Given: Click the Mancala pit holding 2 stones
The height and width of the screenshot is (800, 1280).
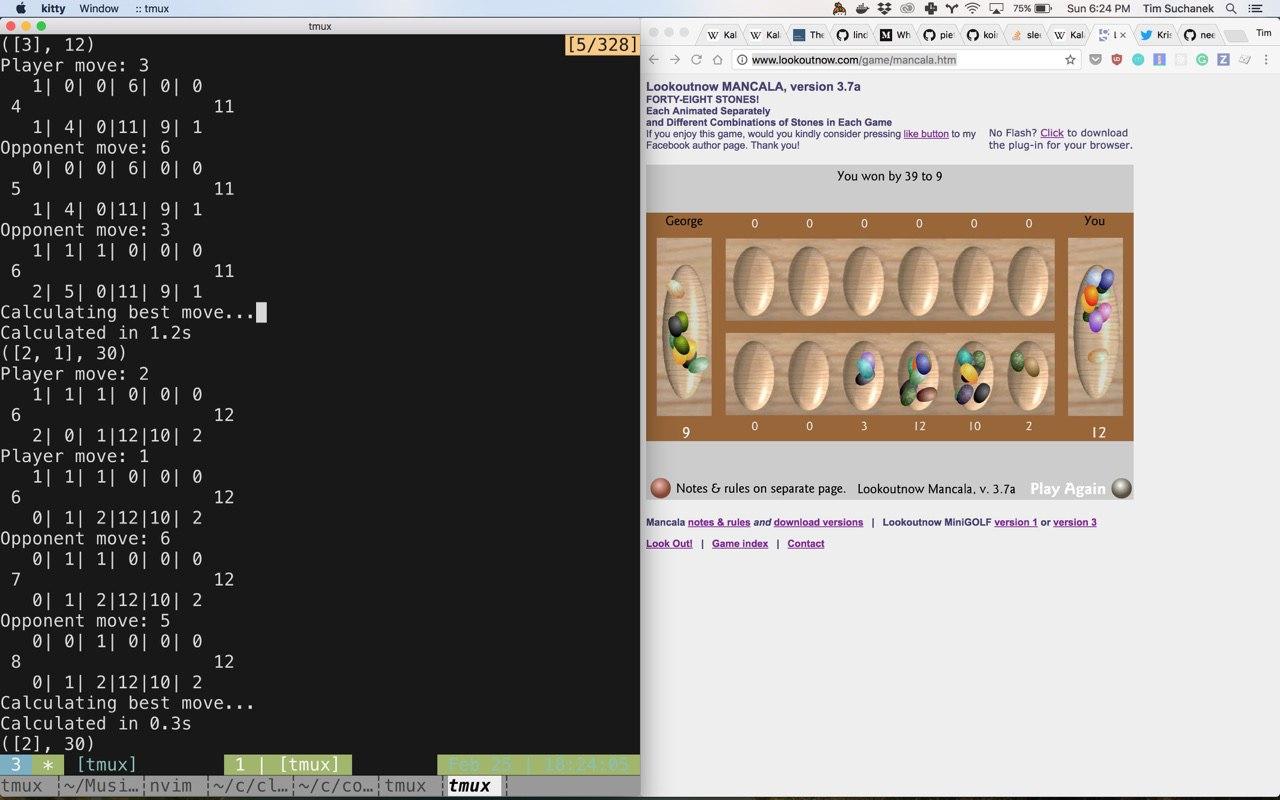Looking at the screenshot, I should [x=1029, y=376].
